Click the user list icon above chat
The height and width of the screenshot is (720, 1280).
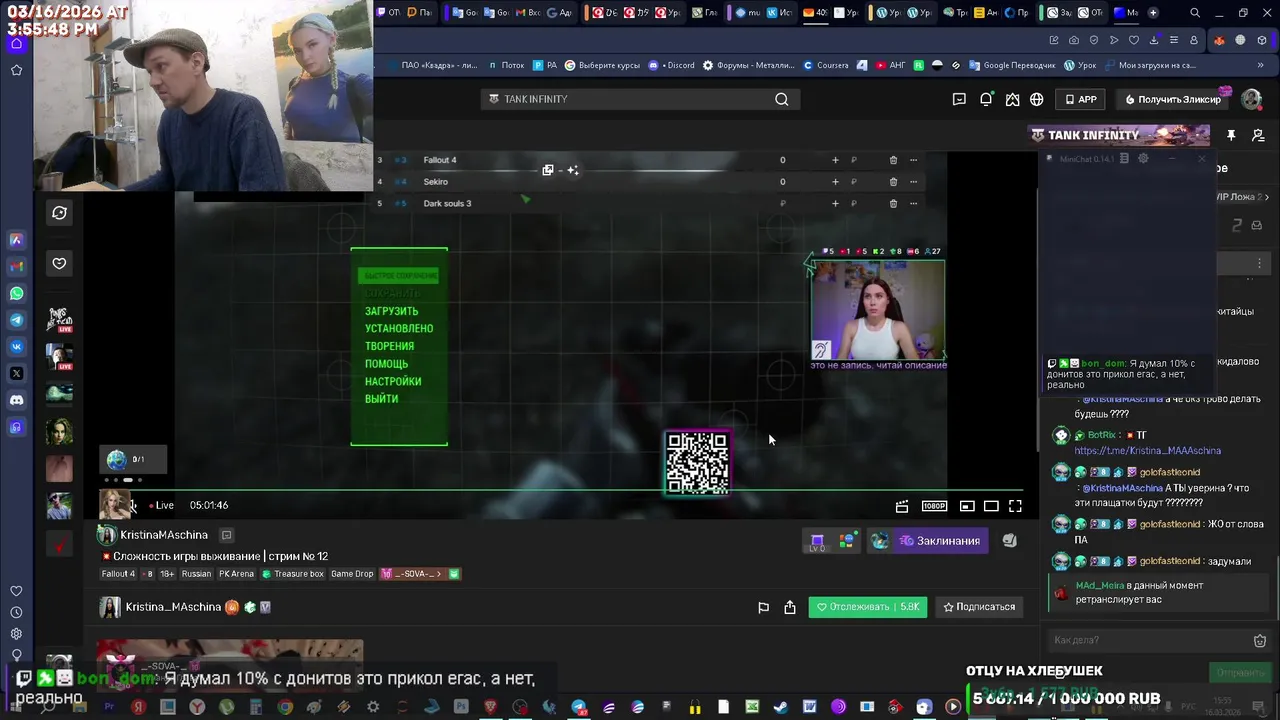tap(1258, 135)
